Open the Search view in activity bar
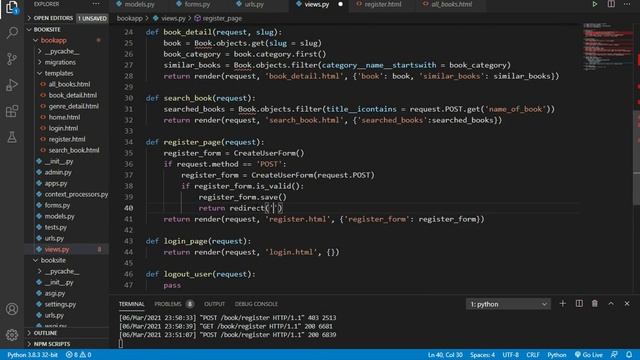Viewport: 640px width, 360px height. [12, 33]
